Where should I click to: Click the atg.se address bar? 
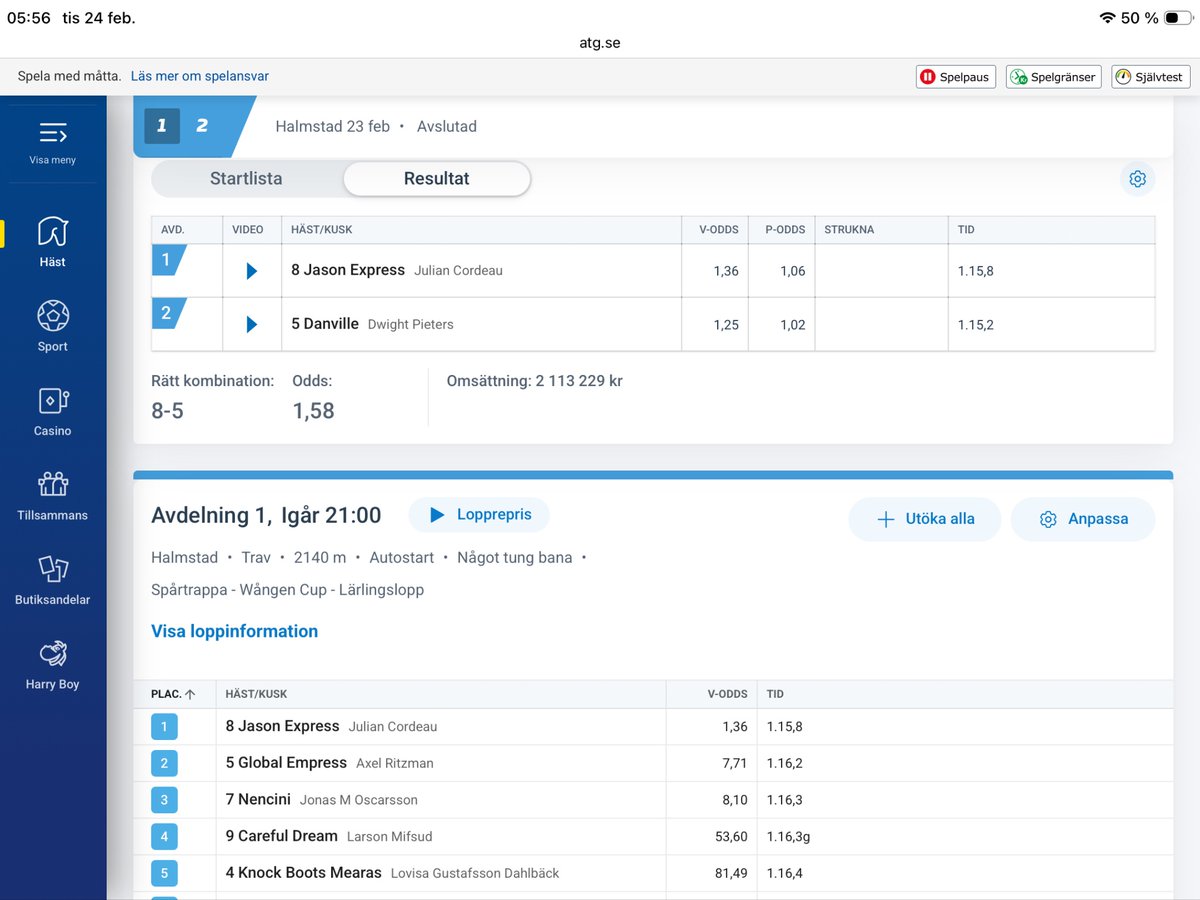[x=600, y=43]
